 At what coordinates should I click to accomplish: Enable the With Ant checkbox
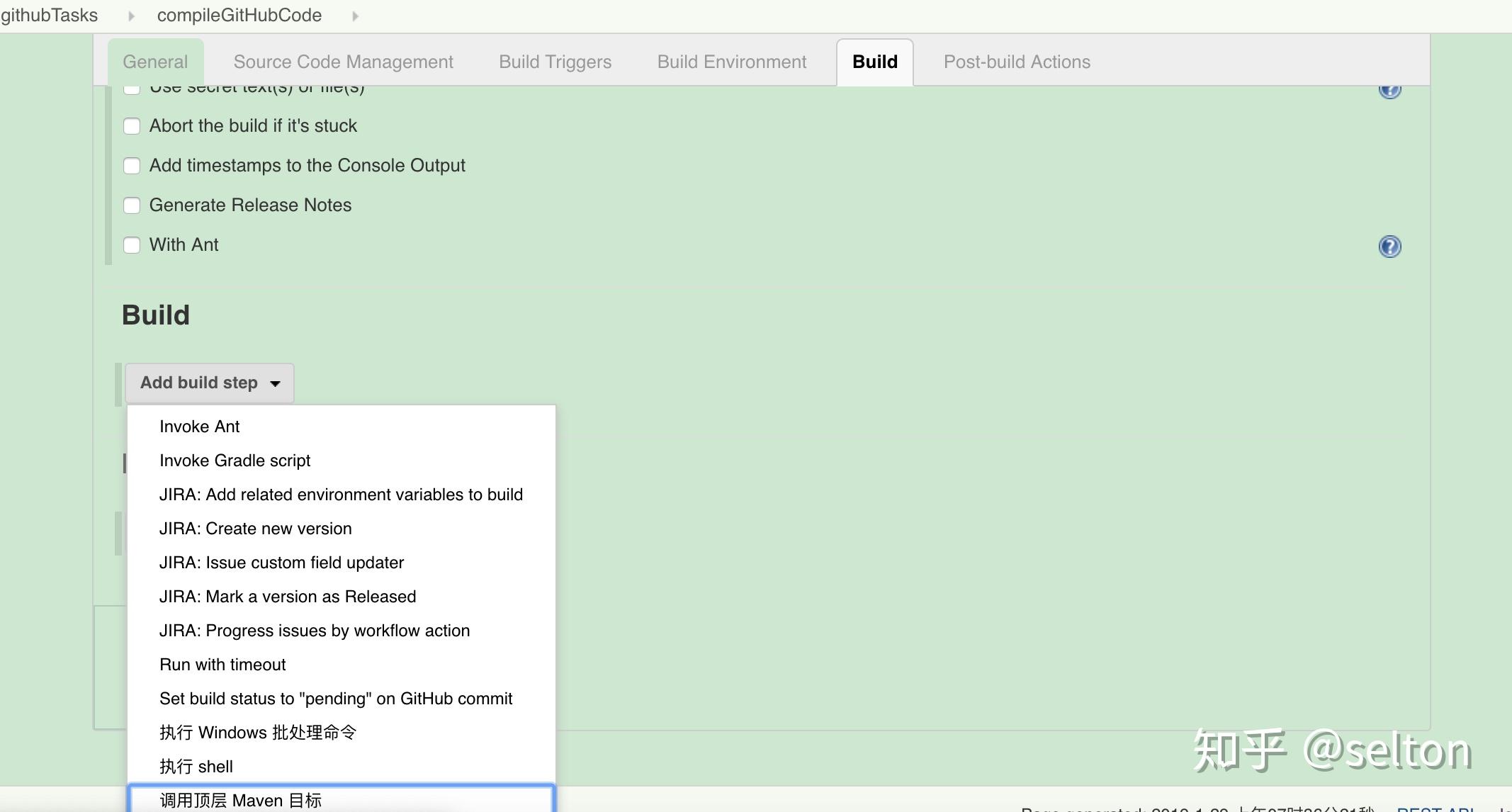pyautogui.click(x=132, y=245)
